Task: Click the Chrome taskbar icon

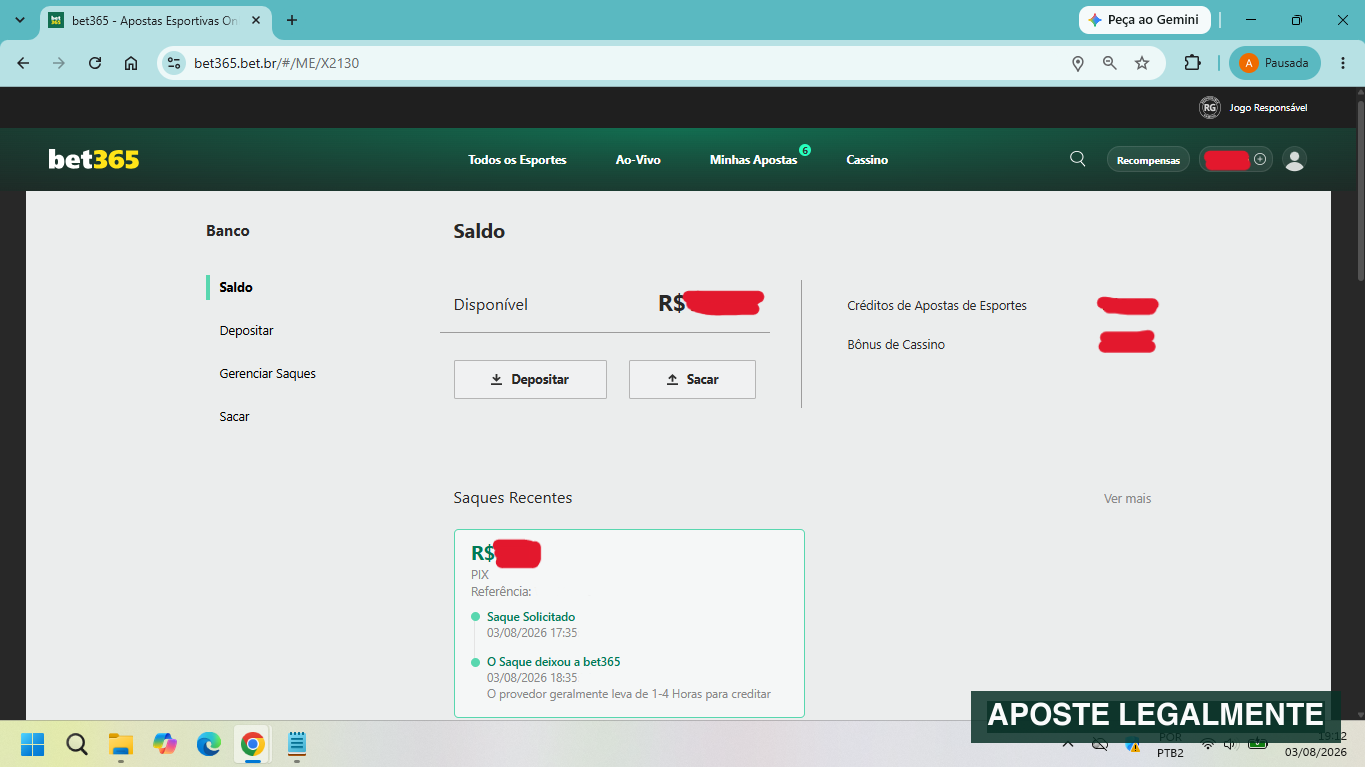Action: point(253,744)
